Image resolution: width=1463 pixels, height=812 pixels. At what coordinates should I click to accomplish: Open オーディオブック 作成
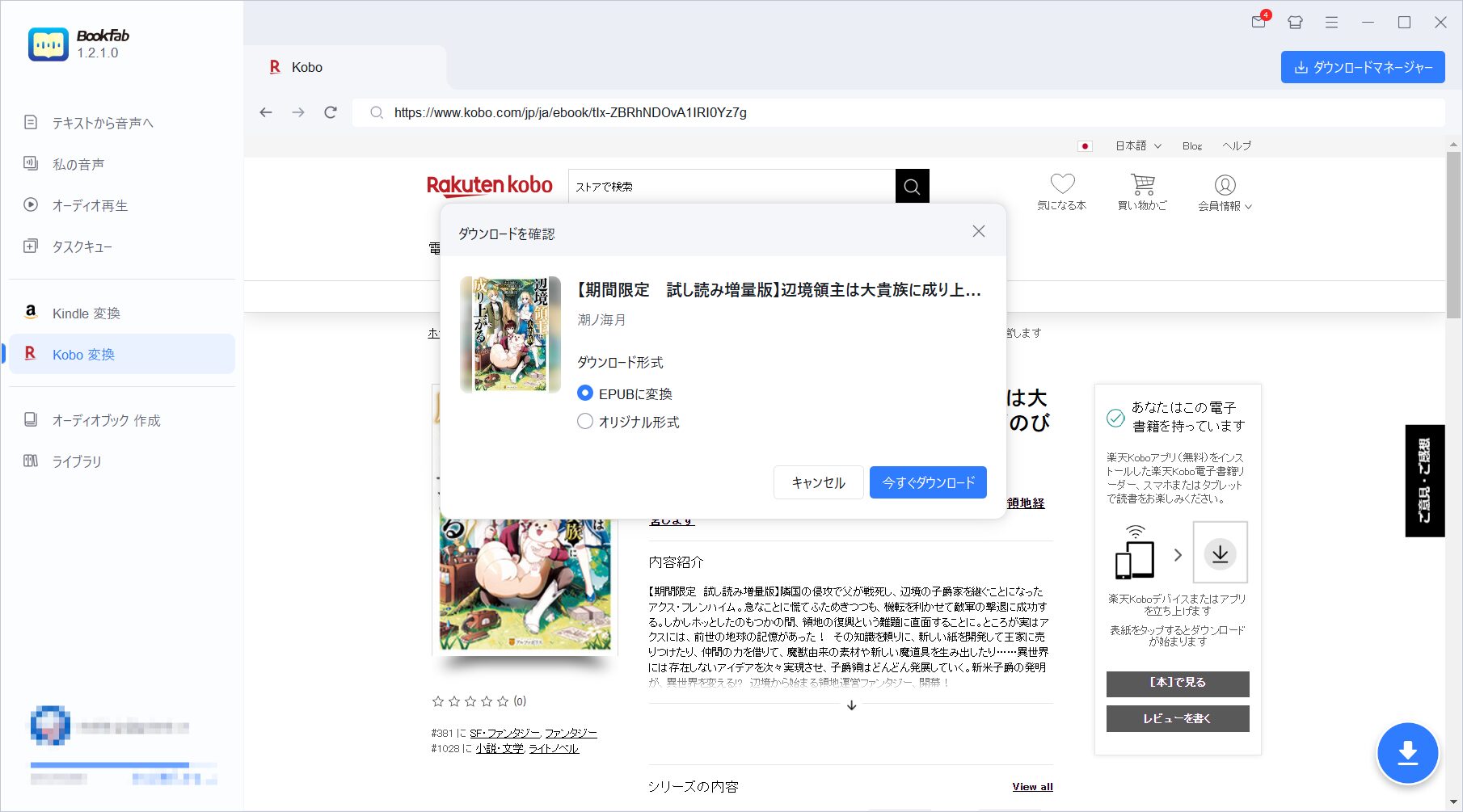pos(106,420)
